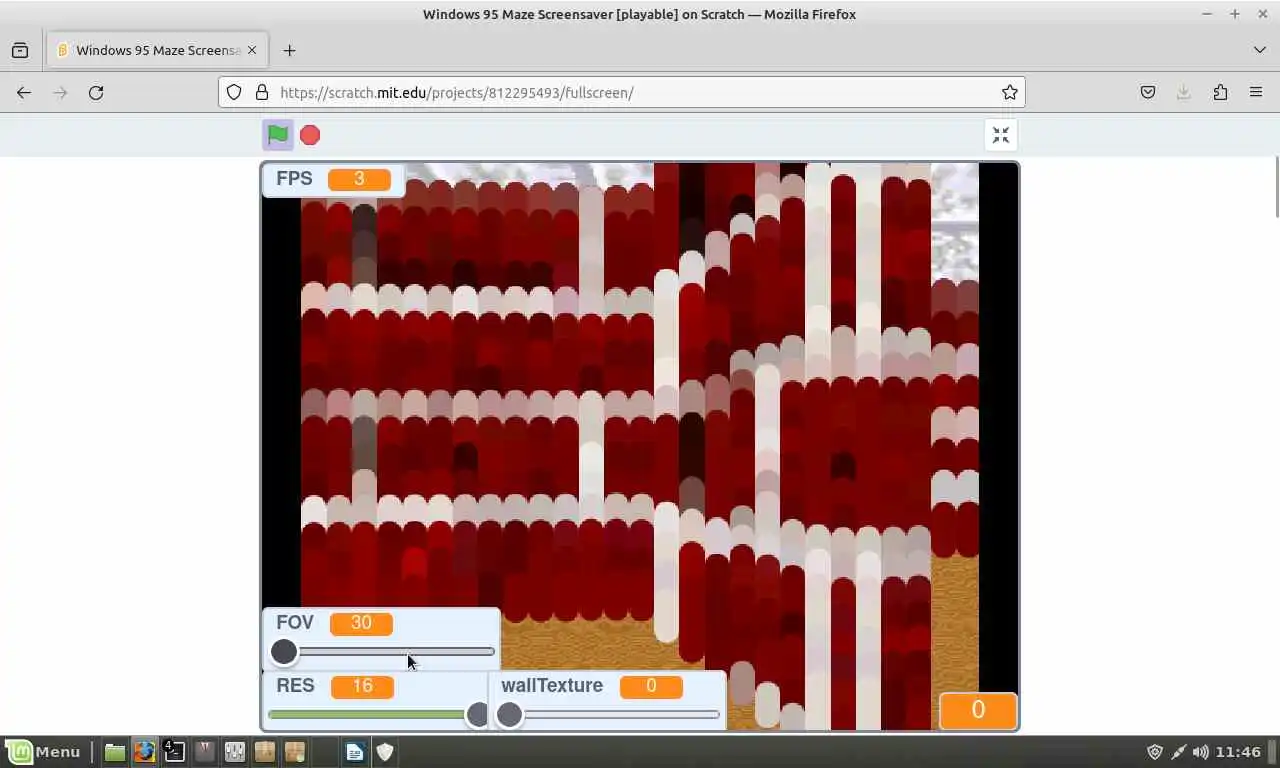
Task: Reload the current Scratch page
Action: (x=96, y=92)
